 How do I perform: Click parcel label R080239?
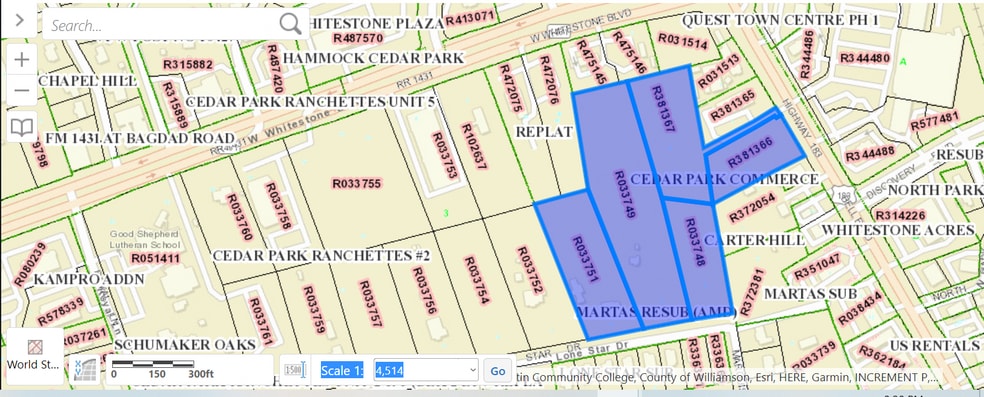tap(30, 265)
